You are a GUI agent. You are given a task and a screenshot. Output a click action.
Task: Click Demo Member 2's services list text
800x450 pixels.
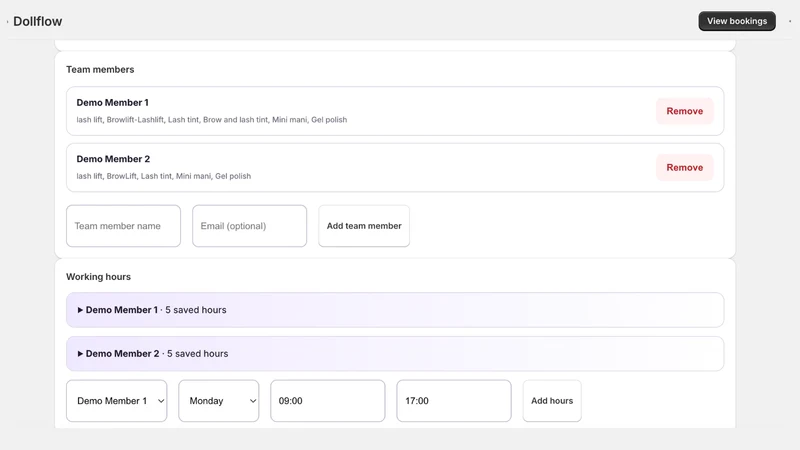(164, 176)
